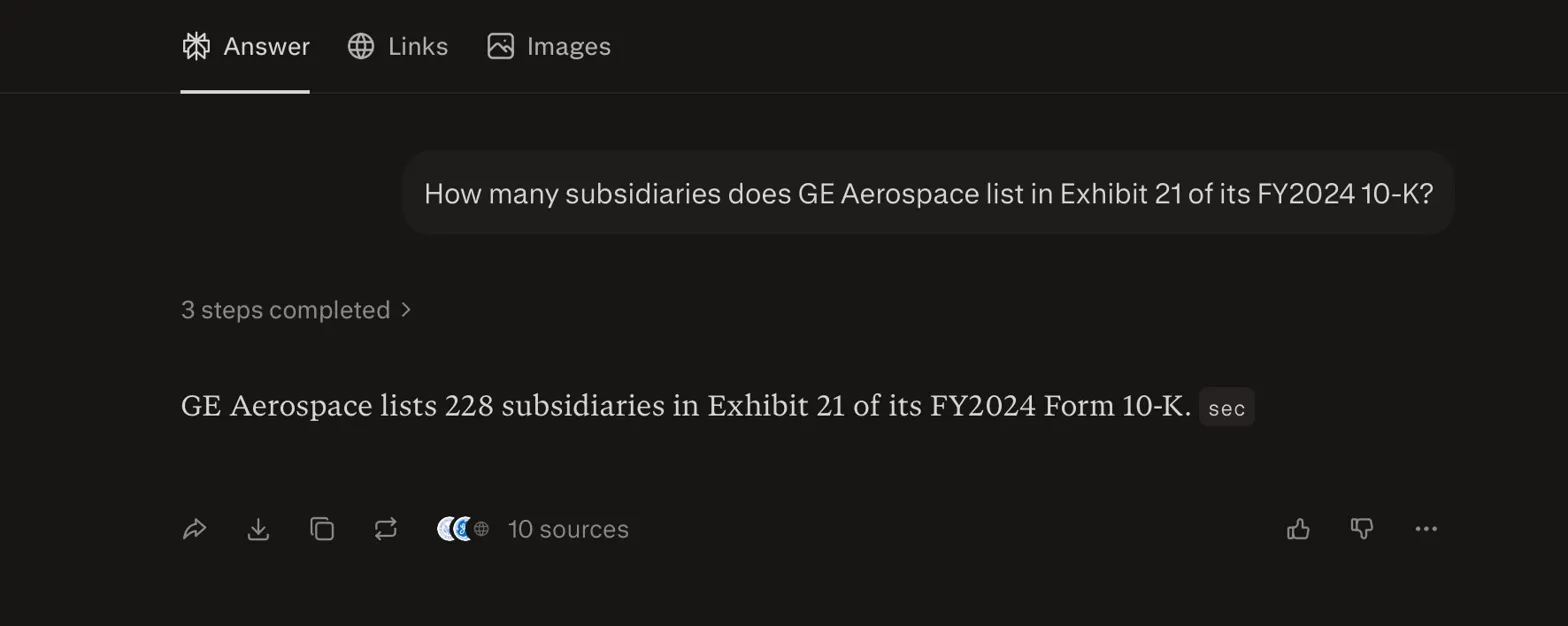
Task: Give the answer a thumbs up
Action: tap(1297, 529)
